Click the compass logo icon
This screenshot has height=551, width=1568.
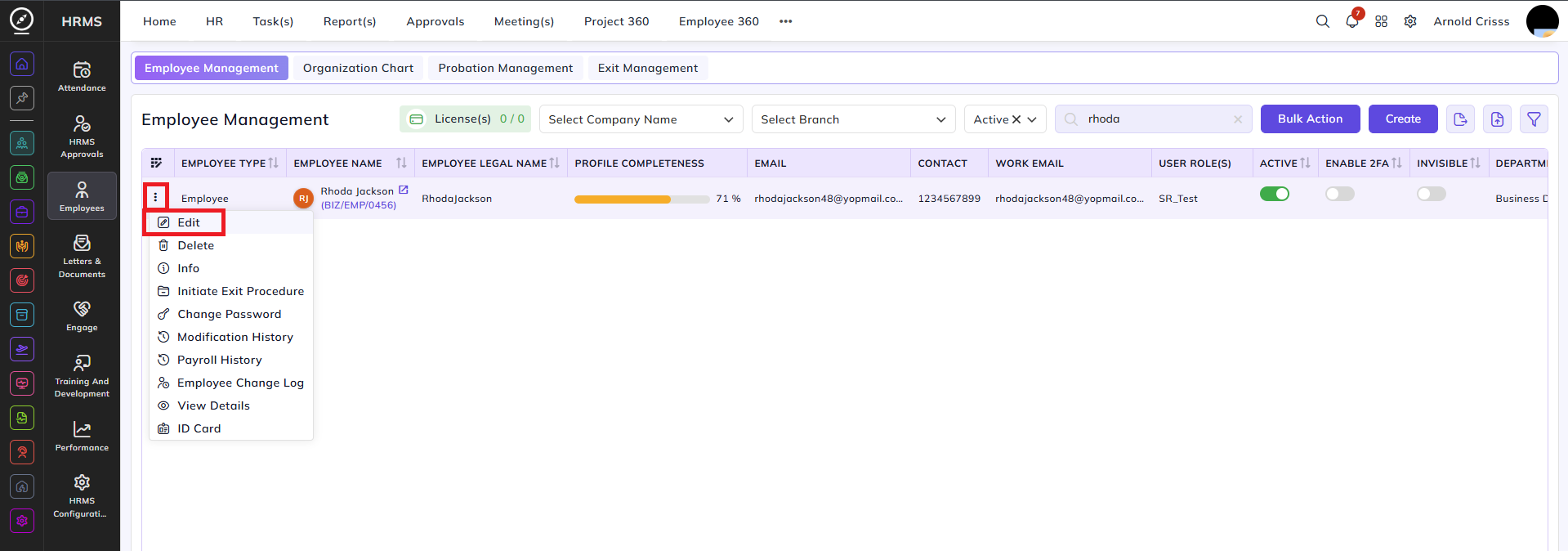22,20
